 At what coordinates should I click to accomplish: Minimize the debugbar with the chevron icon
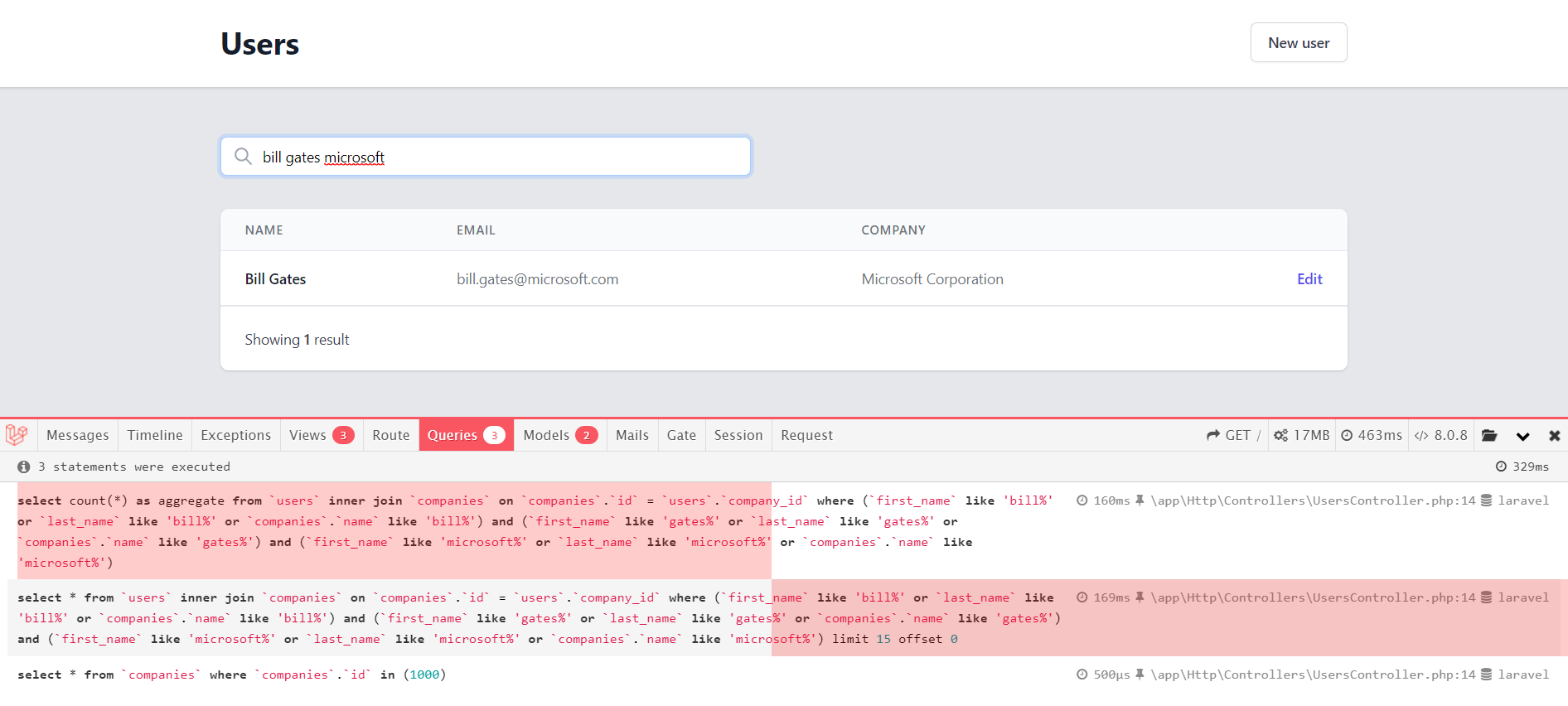[1522, 436]
